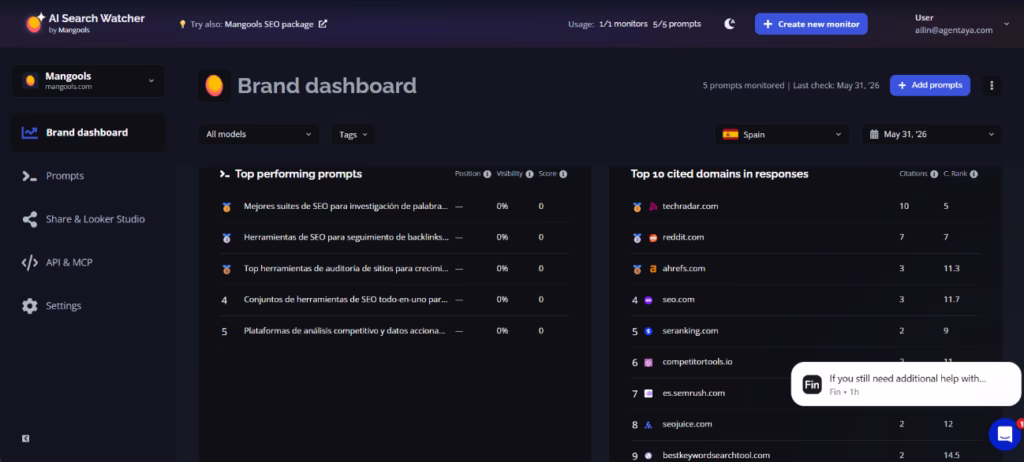
Task: Open Mangools SEO package link
Action: pyautogui.click(x=275, y=24)
